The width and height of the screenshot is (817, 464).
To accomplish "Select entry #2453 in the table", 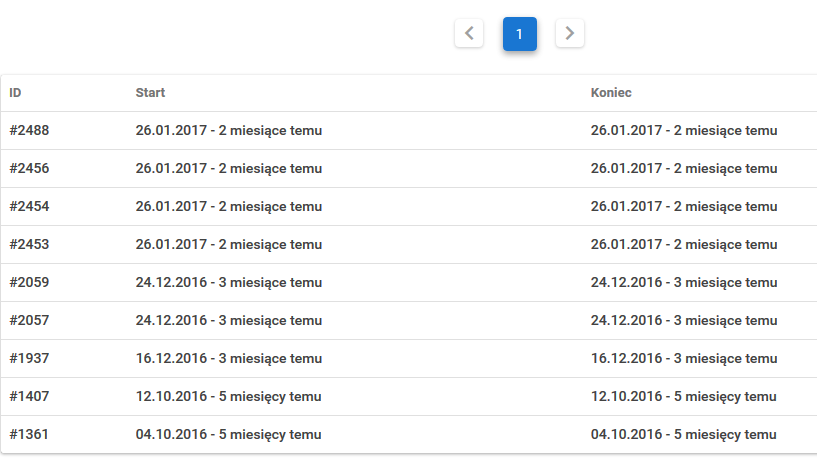I will point(29,245).
